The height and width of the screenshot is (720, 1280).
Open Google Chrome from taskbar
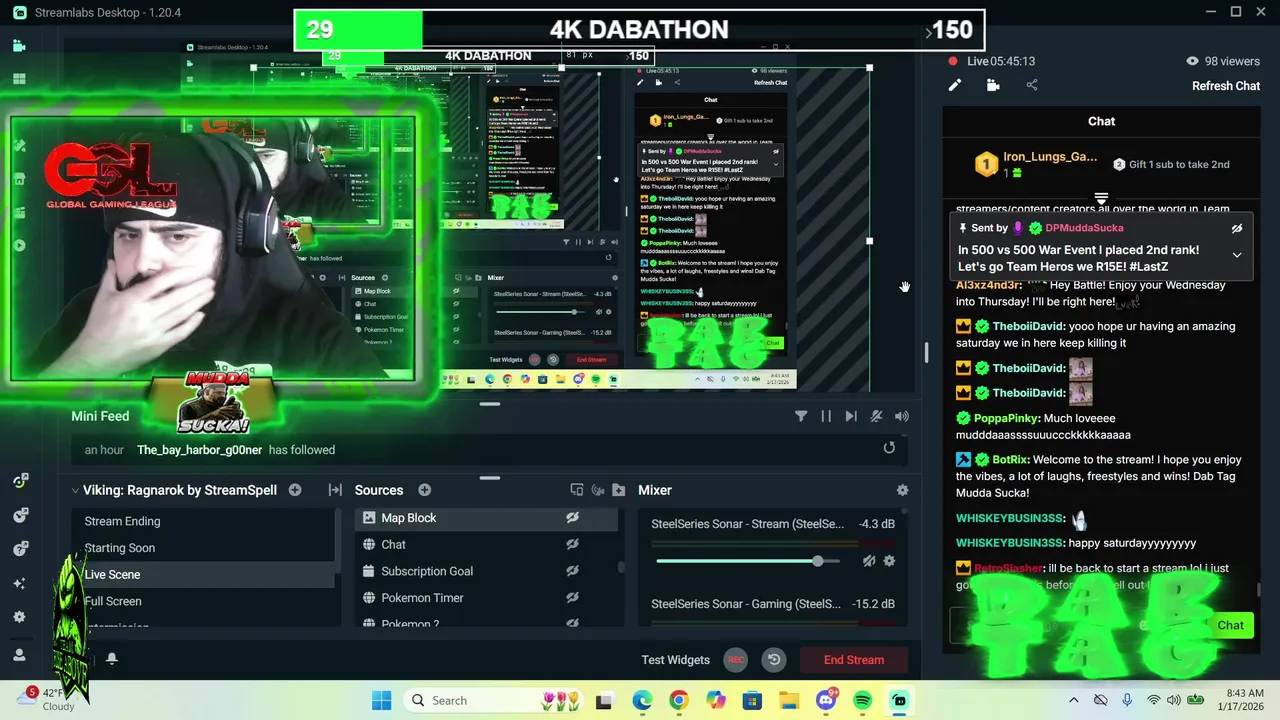(678, 700)
